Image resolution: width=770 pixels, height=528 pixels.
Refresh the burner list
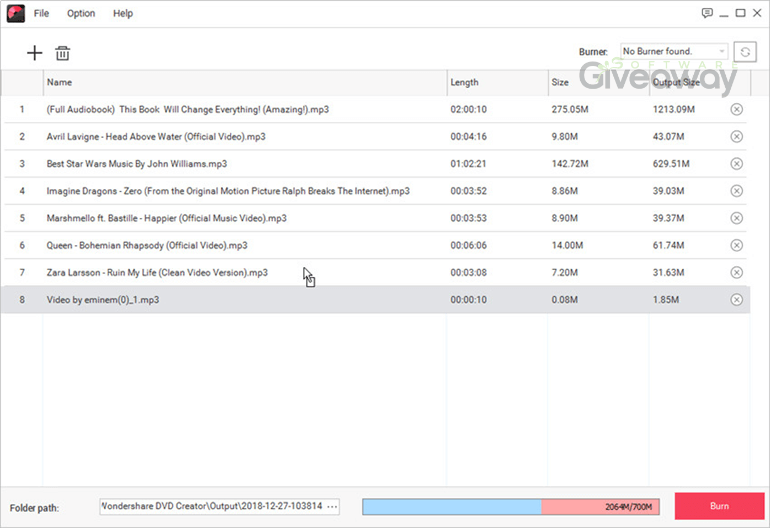coord(744,52)
